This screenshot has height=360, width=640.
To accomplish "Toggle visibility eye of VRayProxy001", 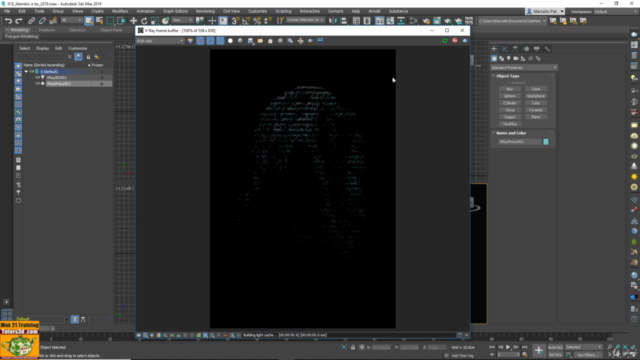I will pos(37,84).
